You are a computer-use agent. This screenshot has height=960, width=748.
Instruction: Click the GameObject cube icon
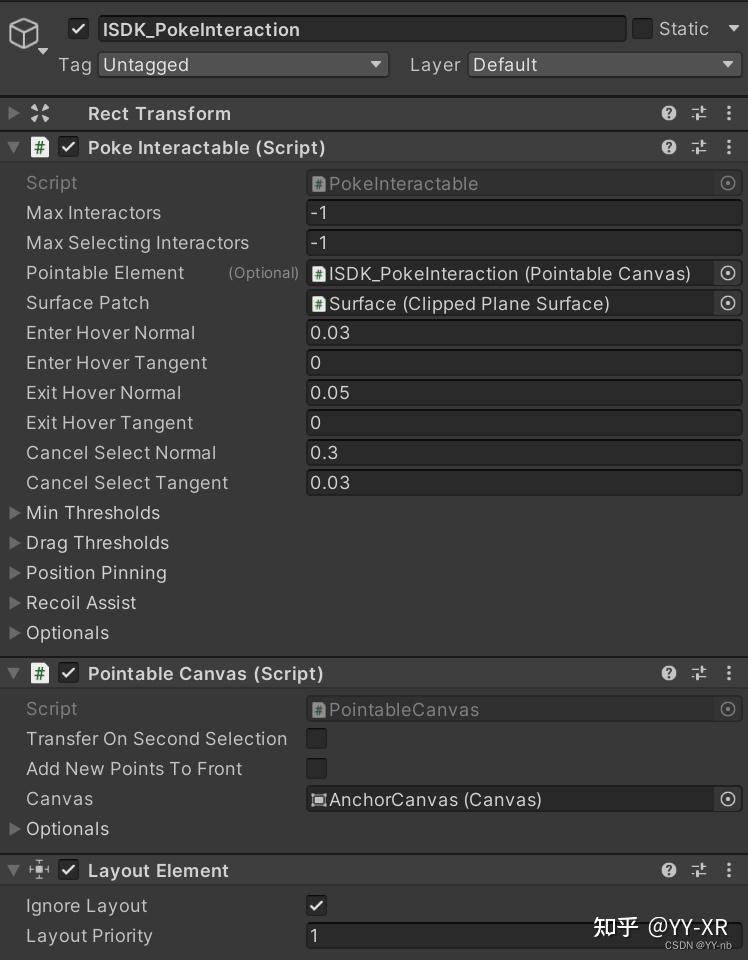(x=23, y=34)
